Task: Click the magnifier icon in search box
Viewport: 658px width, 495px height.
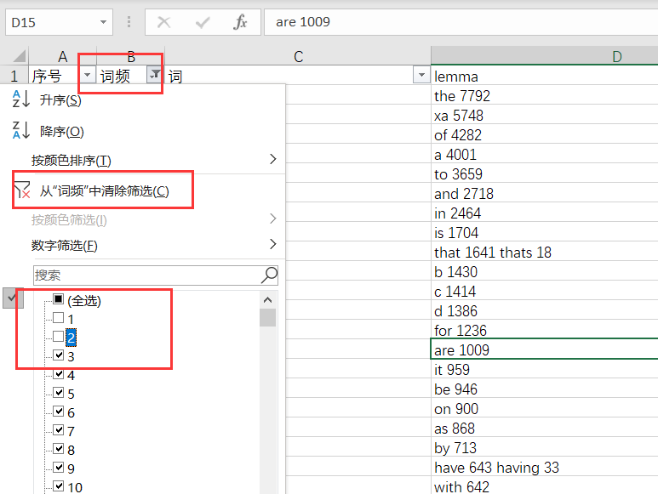Action: pyautogui.click(x=269, y=275)
